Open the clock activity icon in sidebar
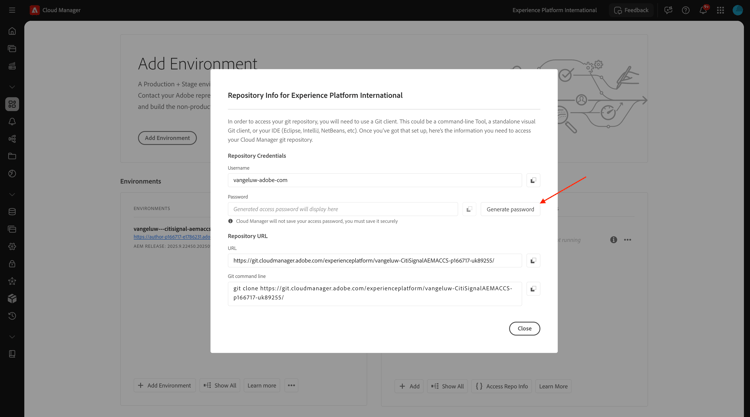The height and width of the screenshot is (417, 750). tap(12, 174)
